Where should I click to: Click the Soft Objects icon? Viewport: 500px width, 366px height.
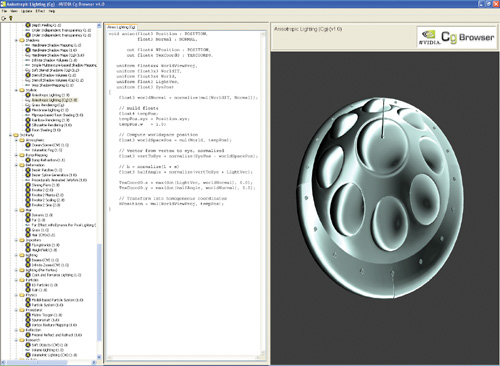(28, 345)
